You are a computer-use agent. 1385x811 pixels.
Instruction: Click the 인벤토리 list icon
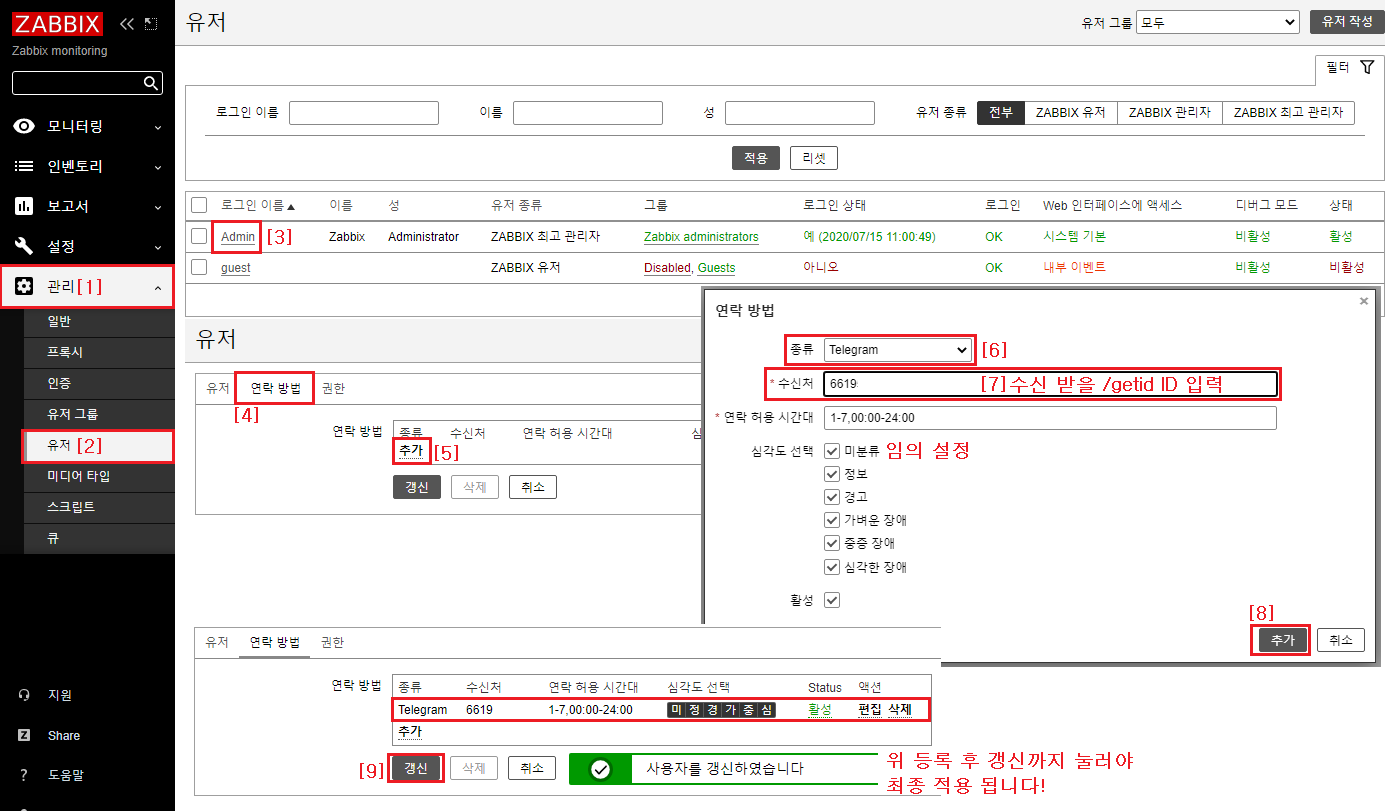pos(24,166)
